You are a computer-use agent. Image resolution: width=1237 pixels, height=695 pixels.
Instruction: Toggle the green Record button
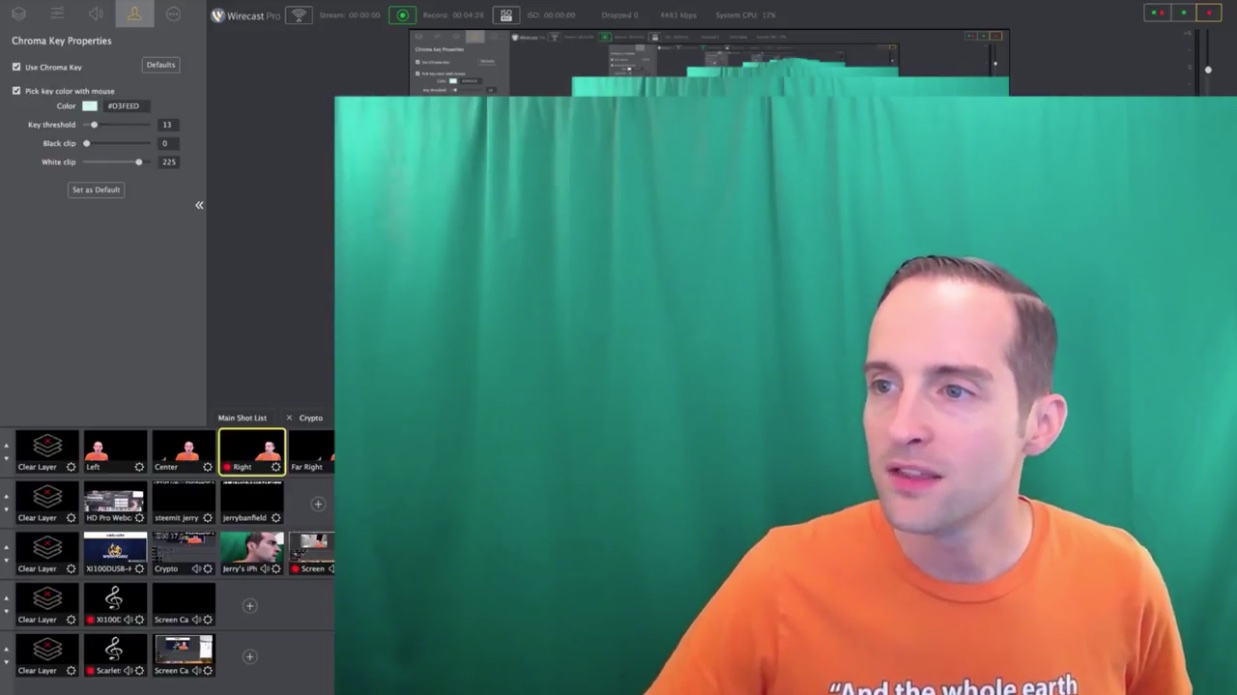403,15
